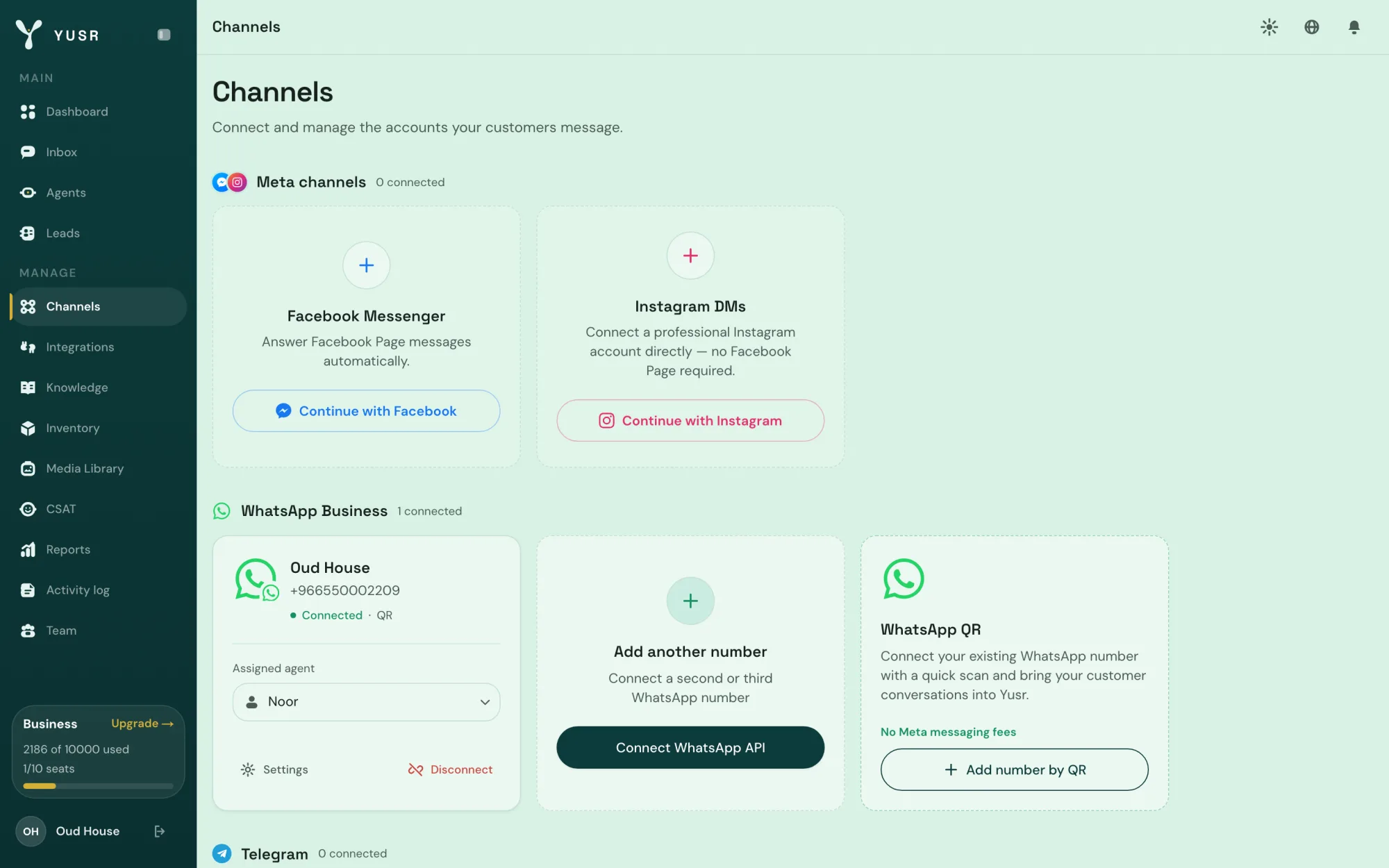Select Channels in the sidebar
The image size is (1389, 868).
[98, 306]
